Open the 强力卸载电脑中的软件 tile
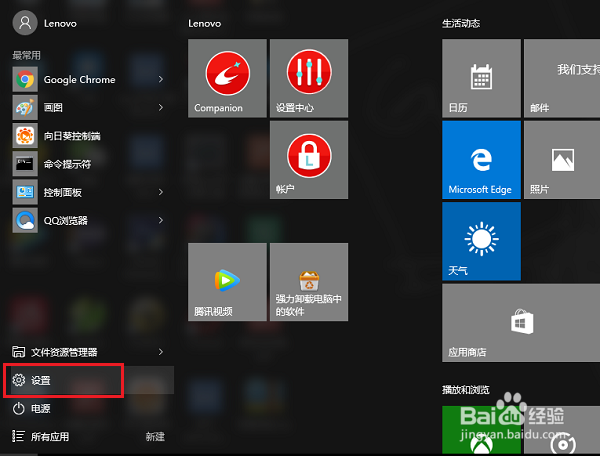The image size is (600, 456). [x=309, y=282]
